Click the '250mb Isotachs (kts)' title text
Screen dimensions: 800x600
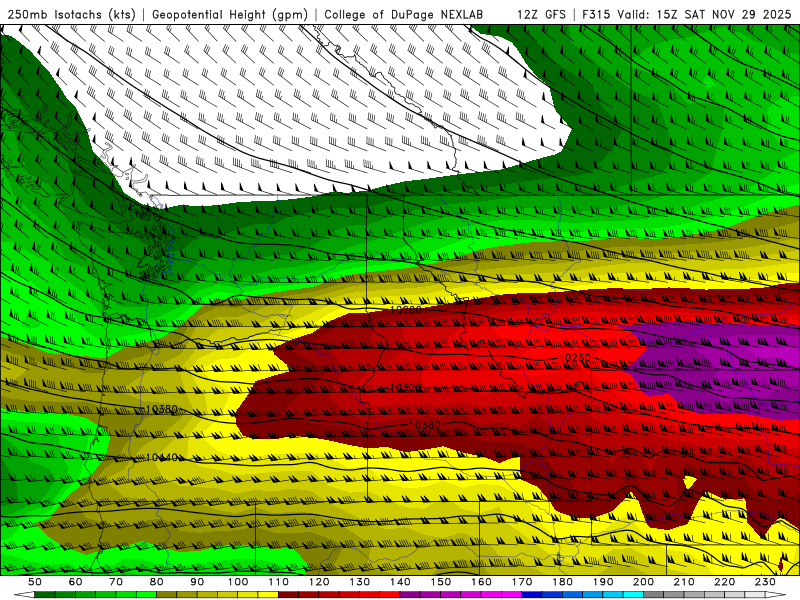(72, 15)
